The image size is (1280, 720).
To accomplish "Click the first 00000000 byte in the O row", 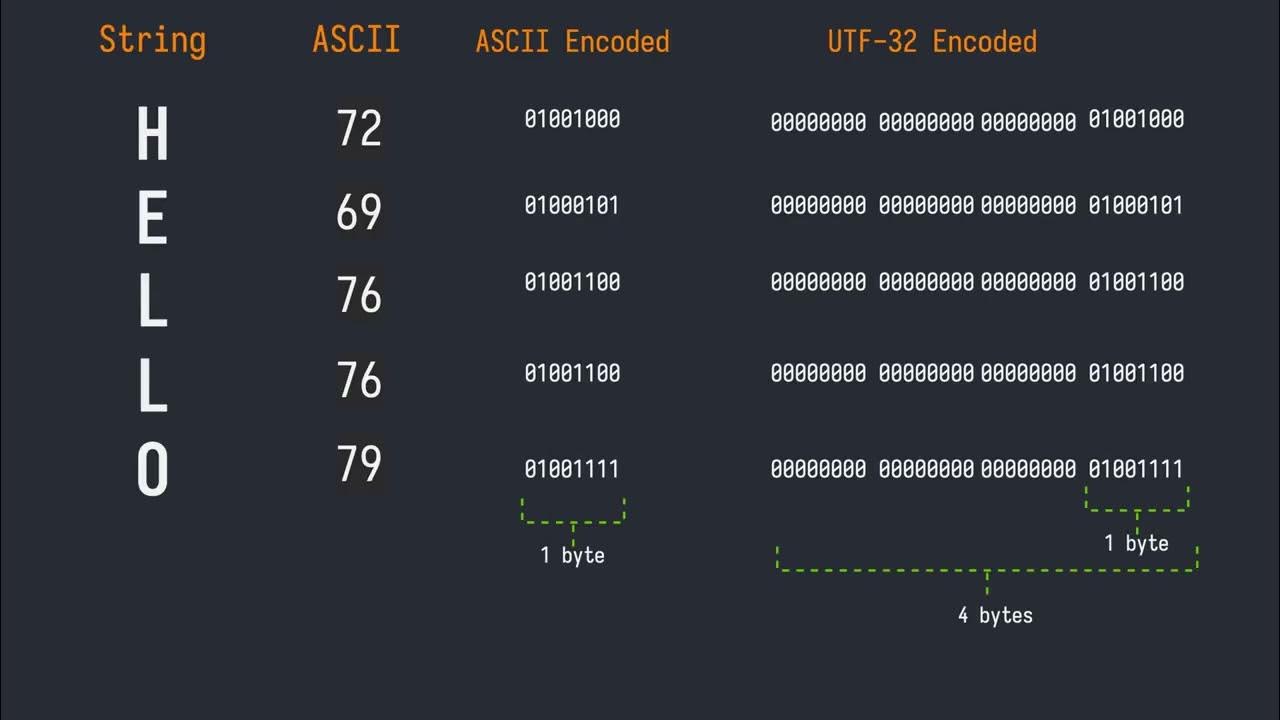I will coord(818,469).
